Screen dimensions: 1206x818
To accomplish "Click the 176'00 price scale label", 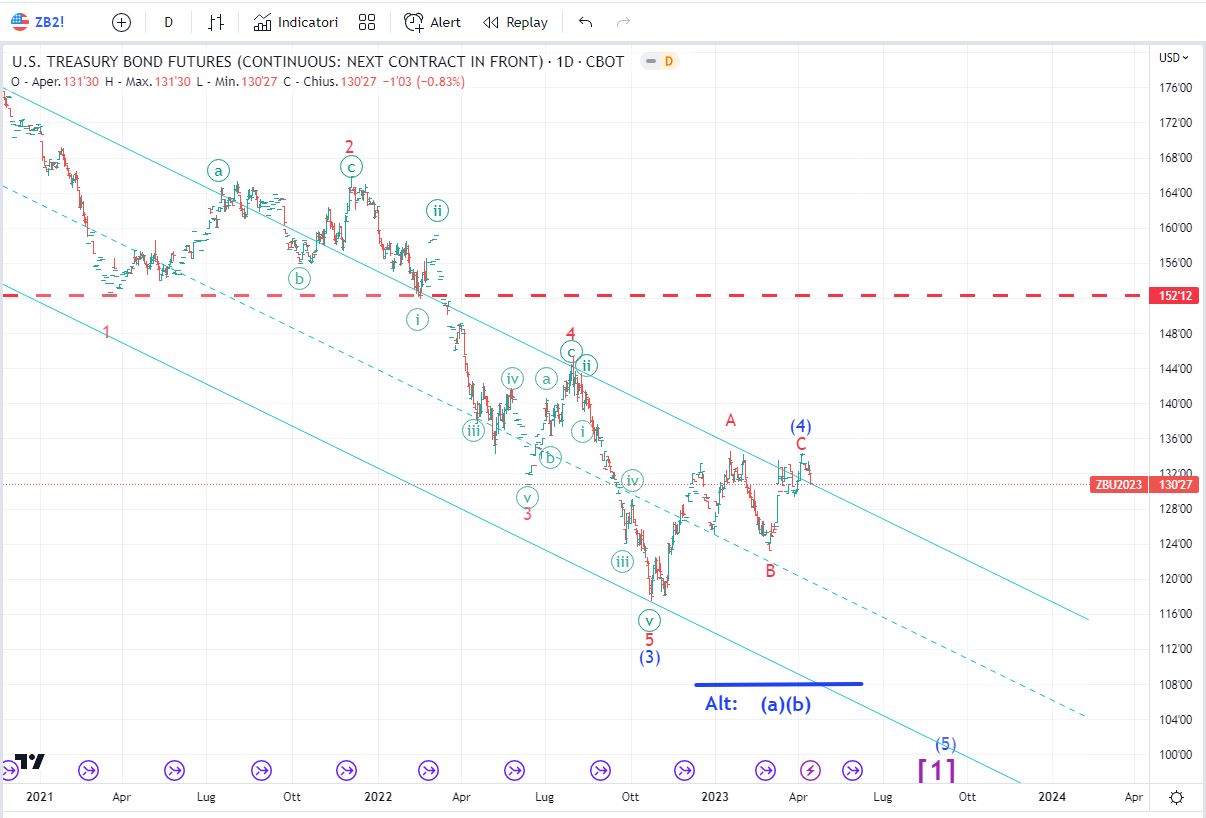I will pos(1175,88).
